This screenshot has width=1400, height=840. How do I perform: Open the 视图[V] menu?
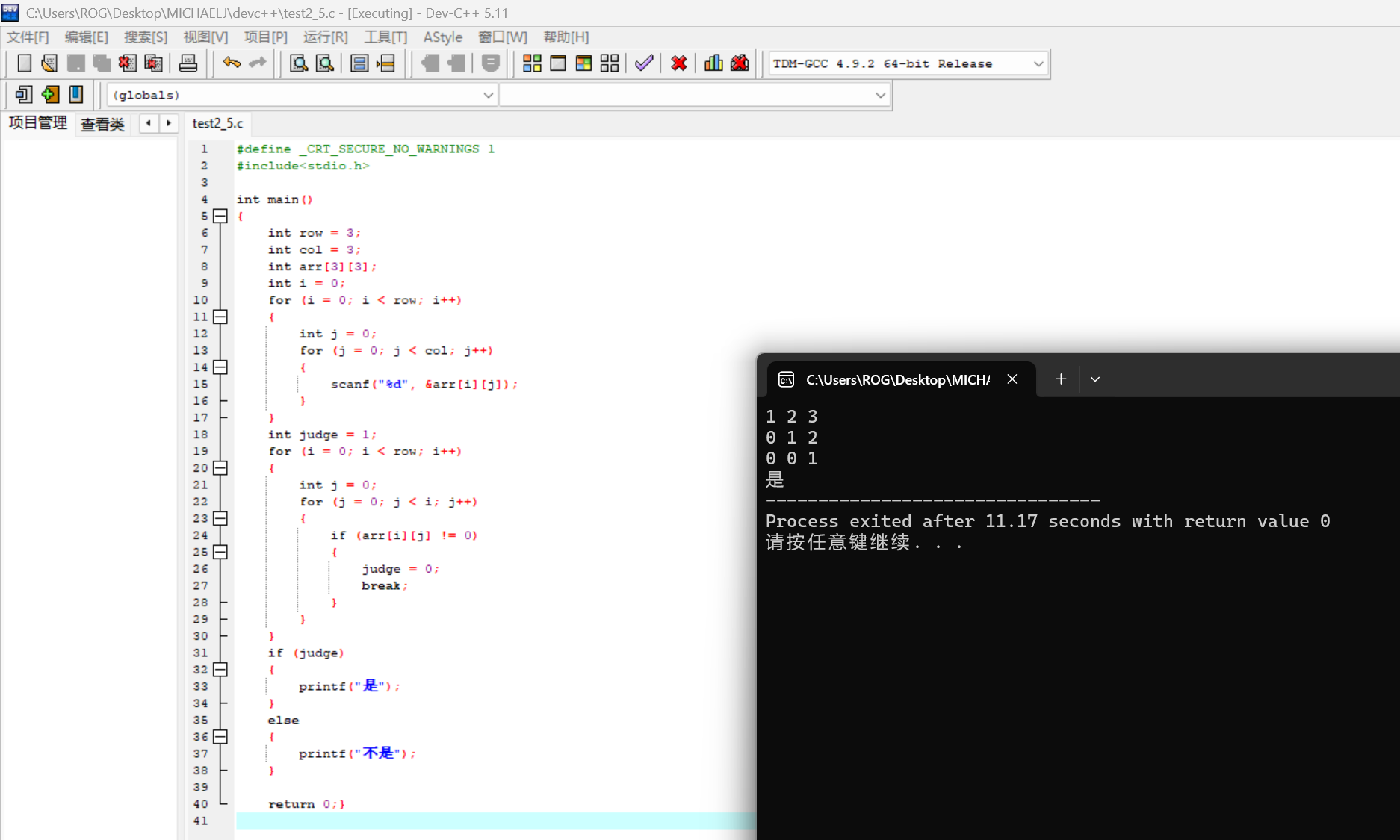205,37
